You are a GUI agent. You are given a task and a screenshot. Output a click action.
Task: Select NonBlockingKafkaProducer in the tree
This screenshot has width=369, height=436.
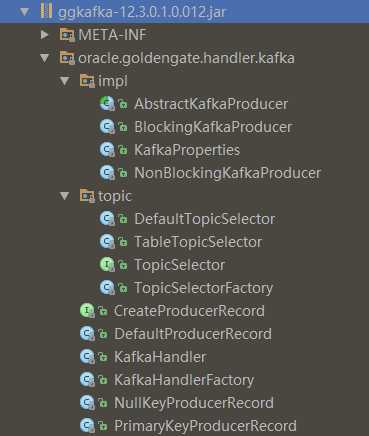tap(228, 173)
